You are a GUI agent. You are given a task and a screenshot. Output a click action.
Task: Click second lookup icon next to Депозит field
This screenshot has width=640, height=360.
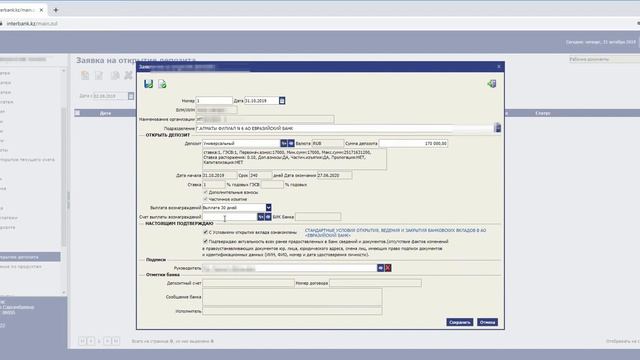click(291, 143)
